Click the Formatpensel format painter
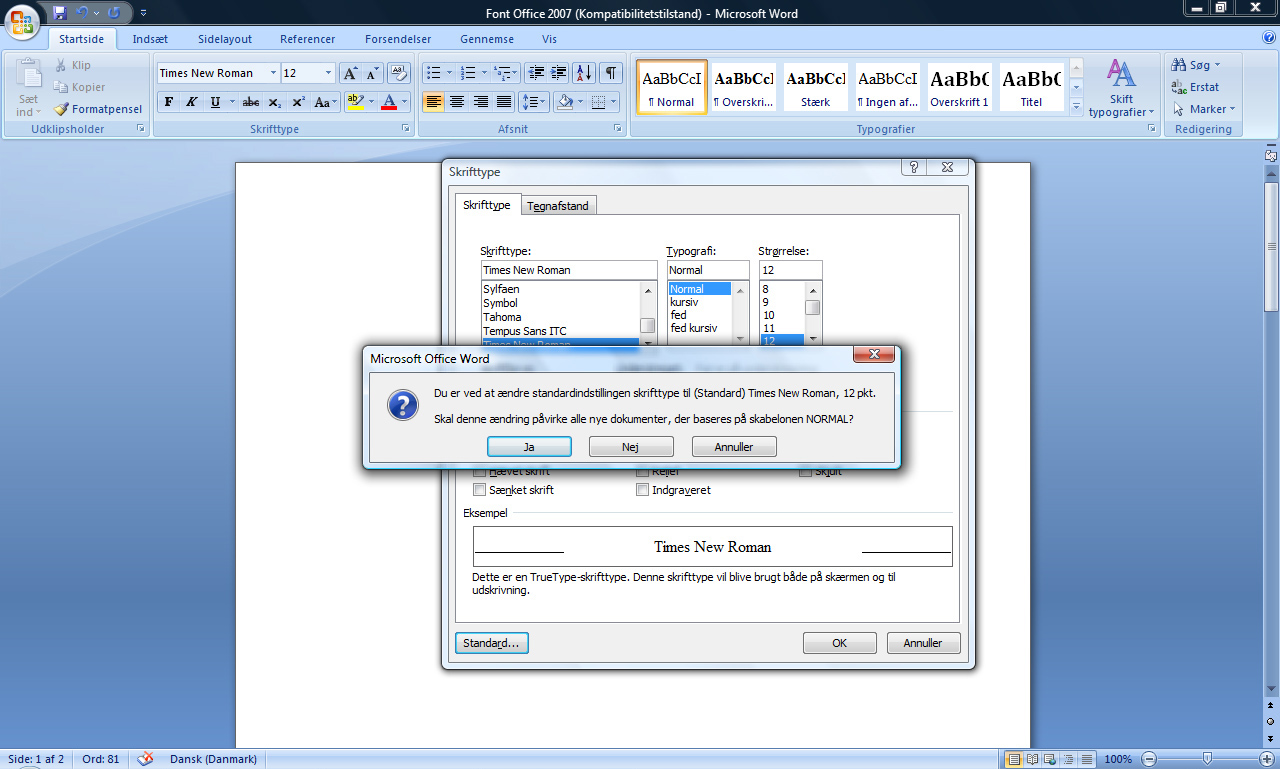 click(x=98, y=109)
